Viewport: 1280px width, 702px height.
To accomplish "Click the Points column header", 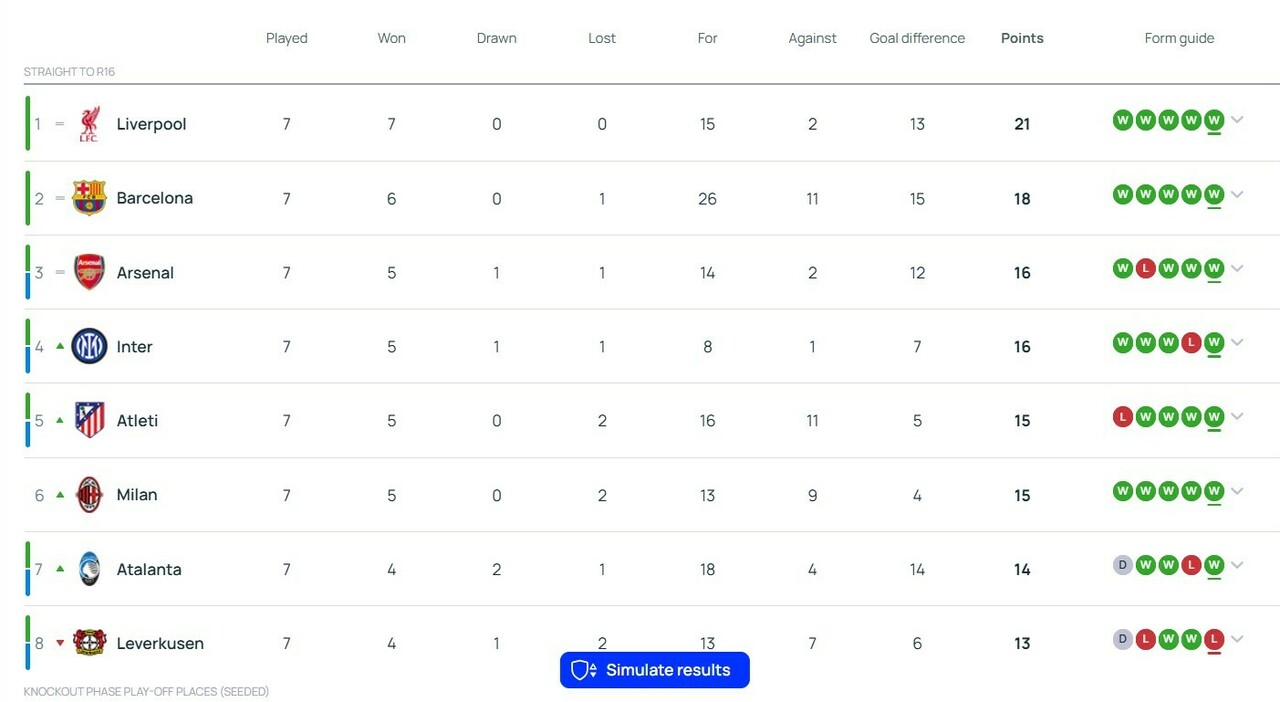I will pos(1022,38).
